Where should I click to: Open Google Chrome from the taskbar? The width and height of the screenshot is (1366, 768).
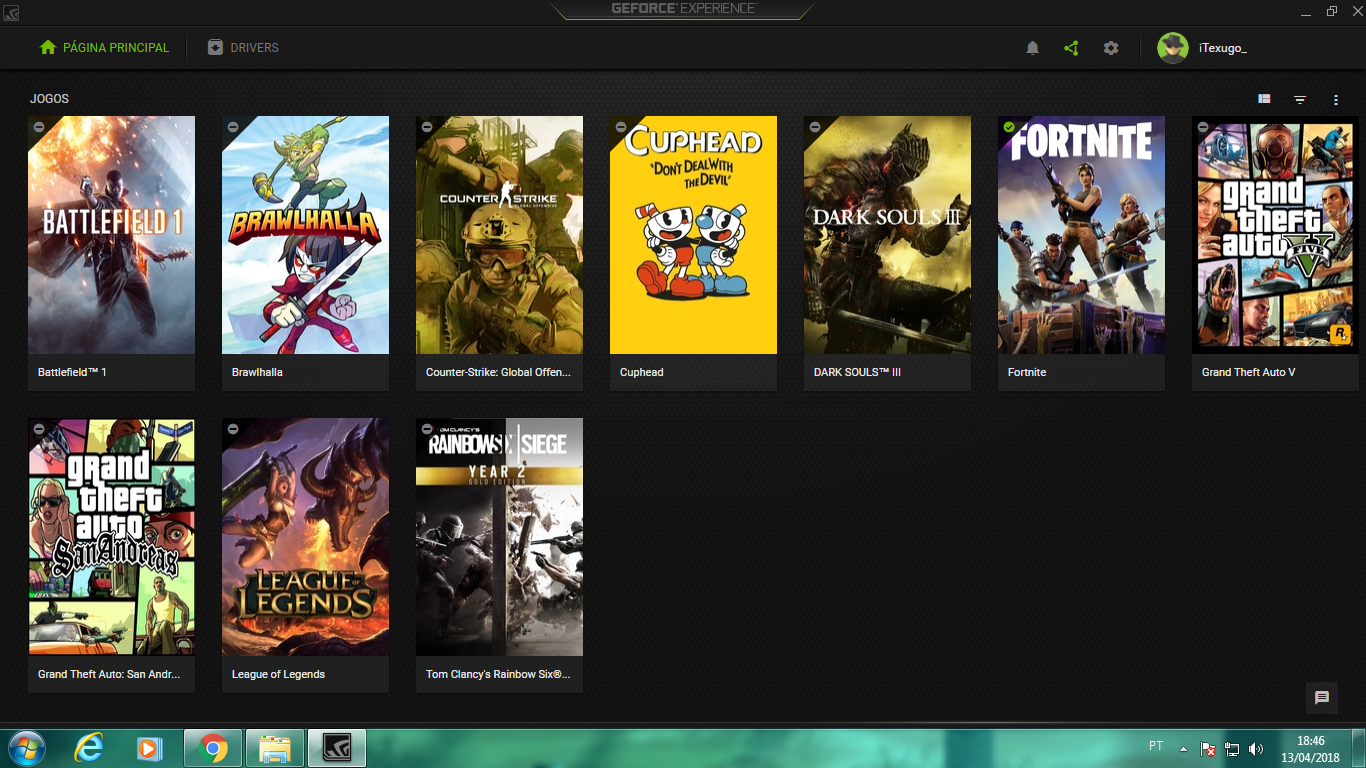[x=213, y=748]
